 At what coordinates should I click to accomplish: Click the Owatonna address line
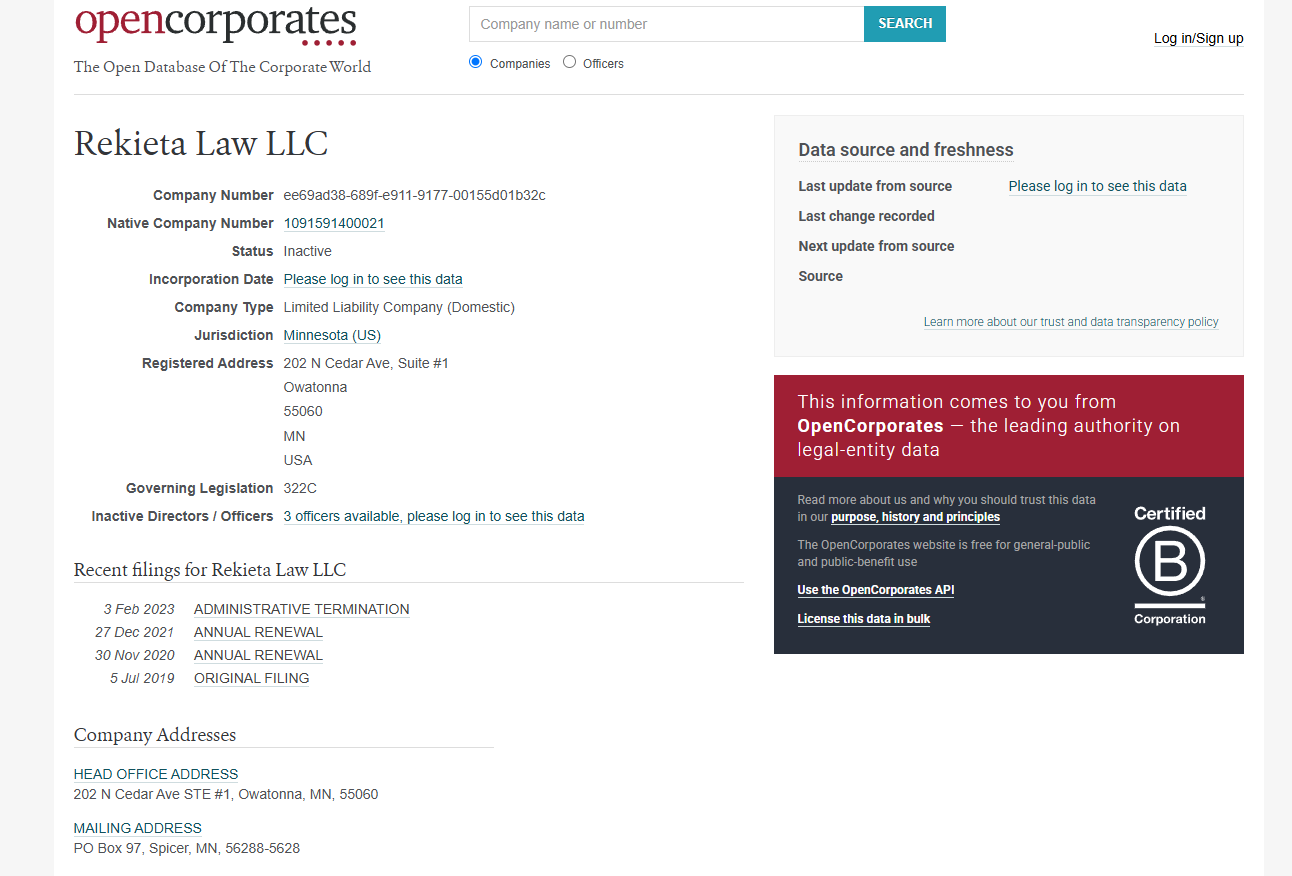[x=315, y=387]
